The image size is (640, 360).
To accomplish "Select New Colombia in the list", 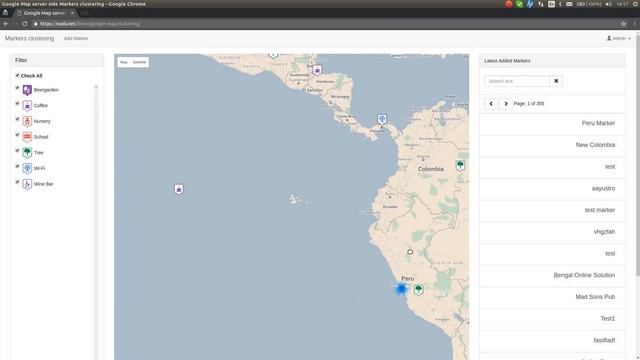I will click(x=552, y=145).
